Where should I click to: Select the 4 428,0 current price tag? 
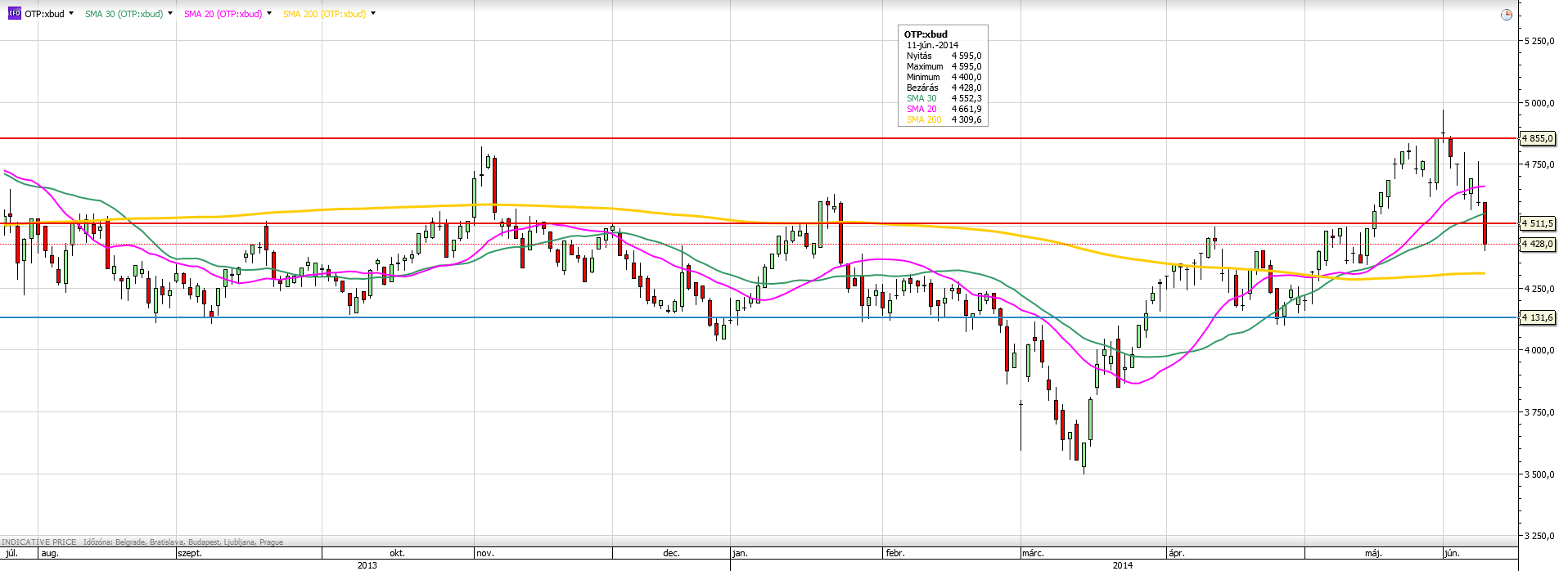coord(1538,244)
